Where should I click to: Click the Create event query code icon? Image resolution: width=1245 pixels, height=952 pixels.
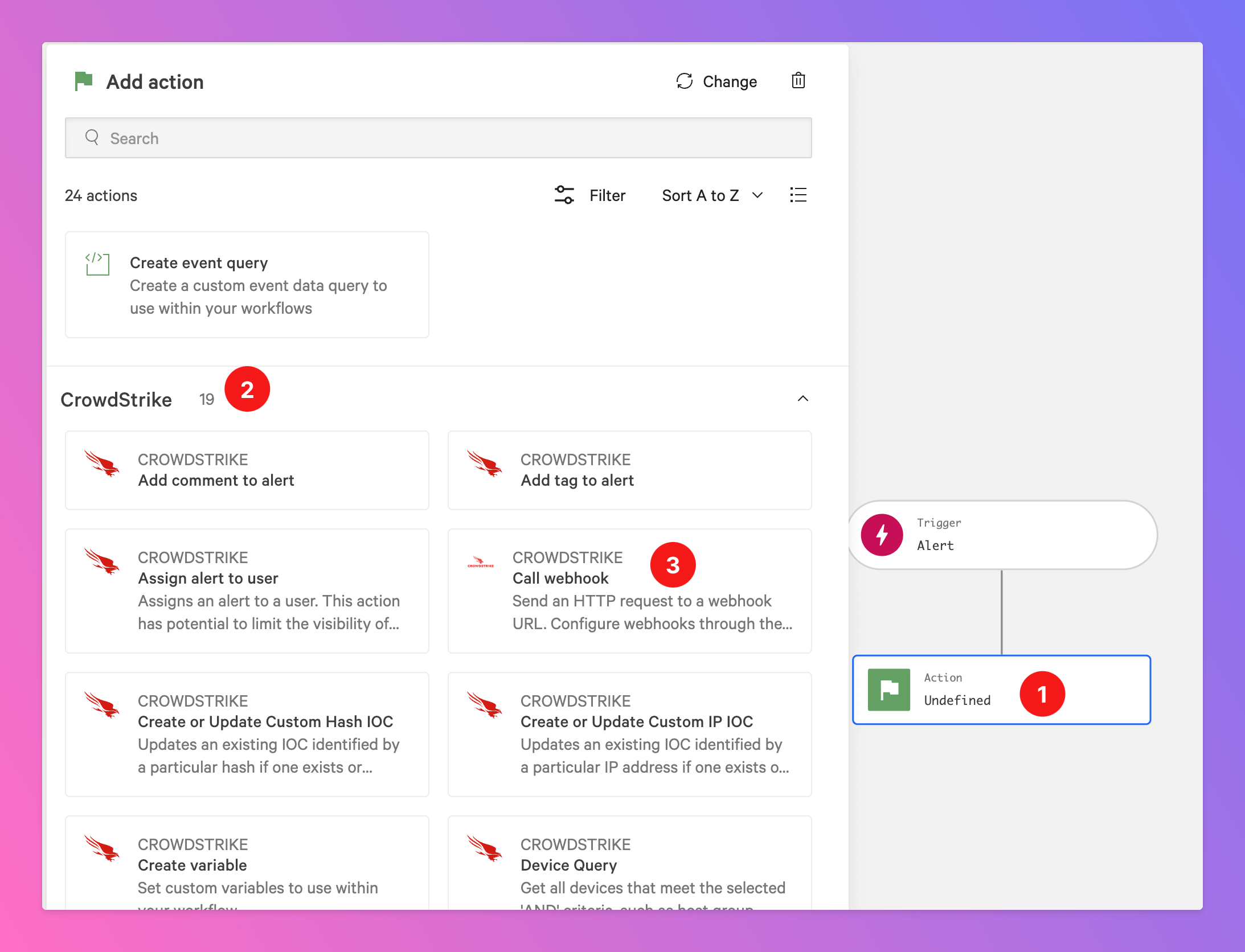click(97, 264)
